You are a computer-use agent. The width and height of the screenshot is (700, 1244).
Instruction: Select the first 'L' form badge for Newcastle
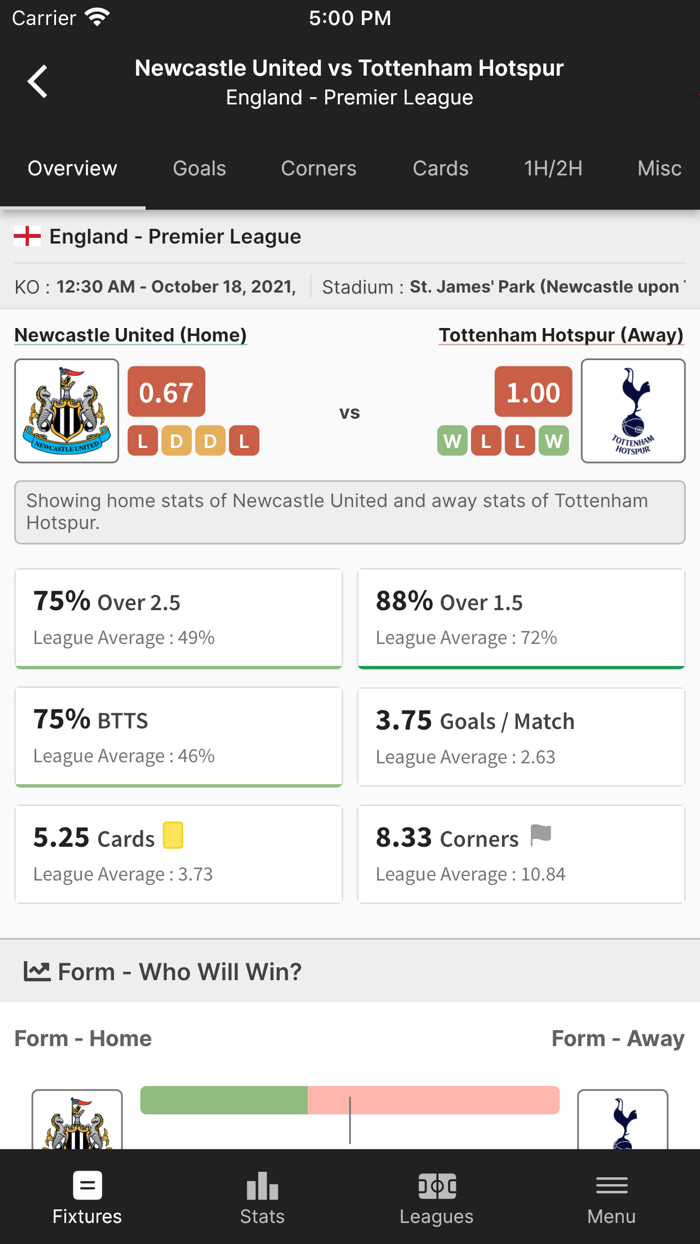tap(141, 440)
